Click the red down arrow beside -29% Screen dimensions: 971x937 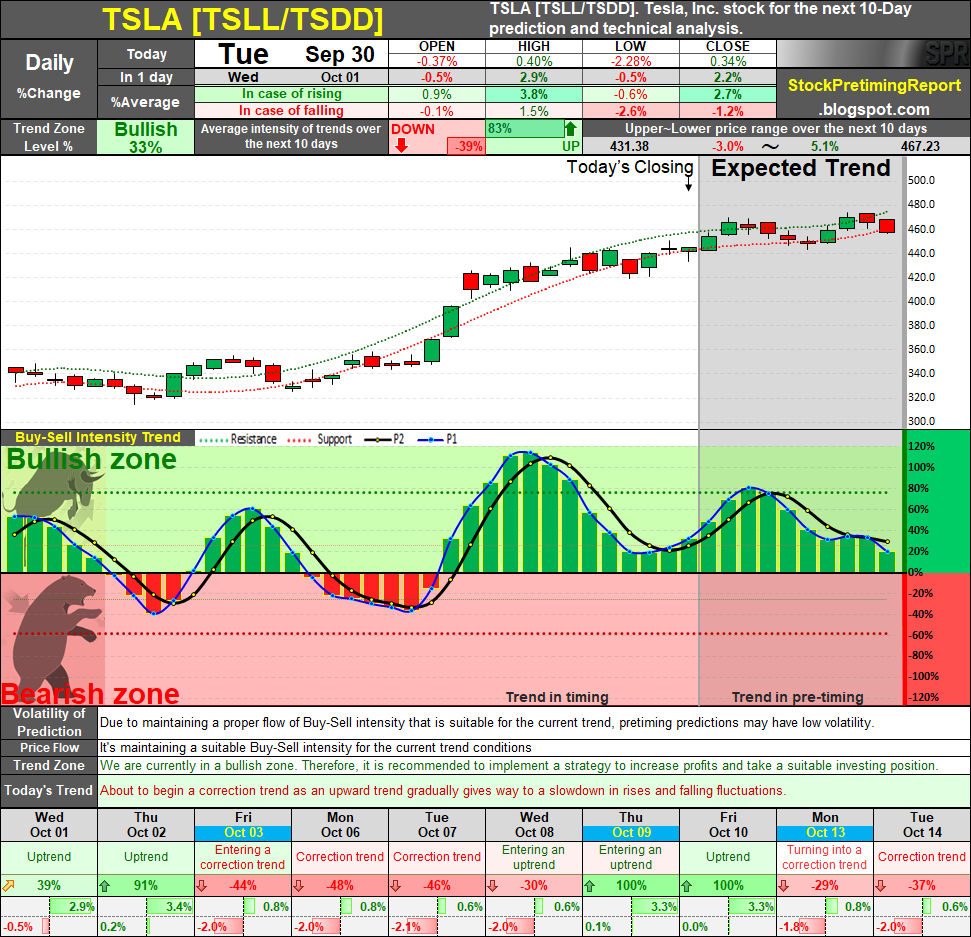coord(783,886)
